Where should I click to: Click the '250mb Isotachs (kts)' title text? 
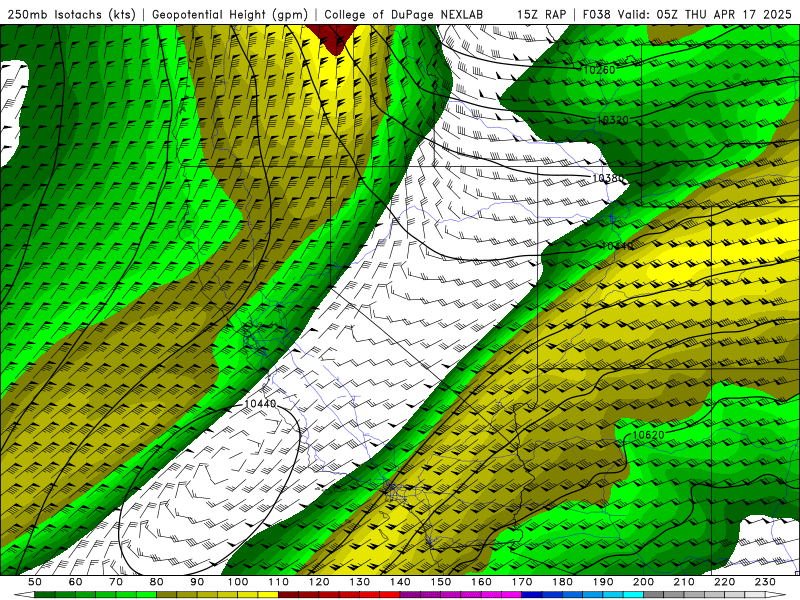(x=72, y=14)
